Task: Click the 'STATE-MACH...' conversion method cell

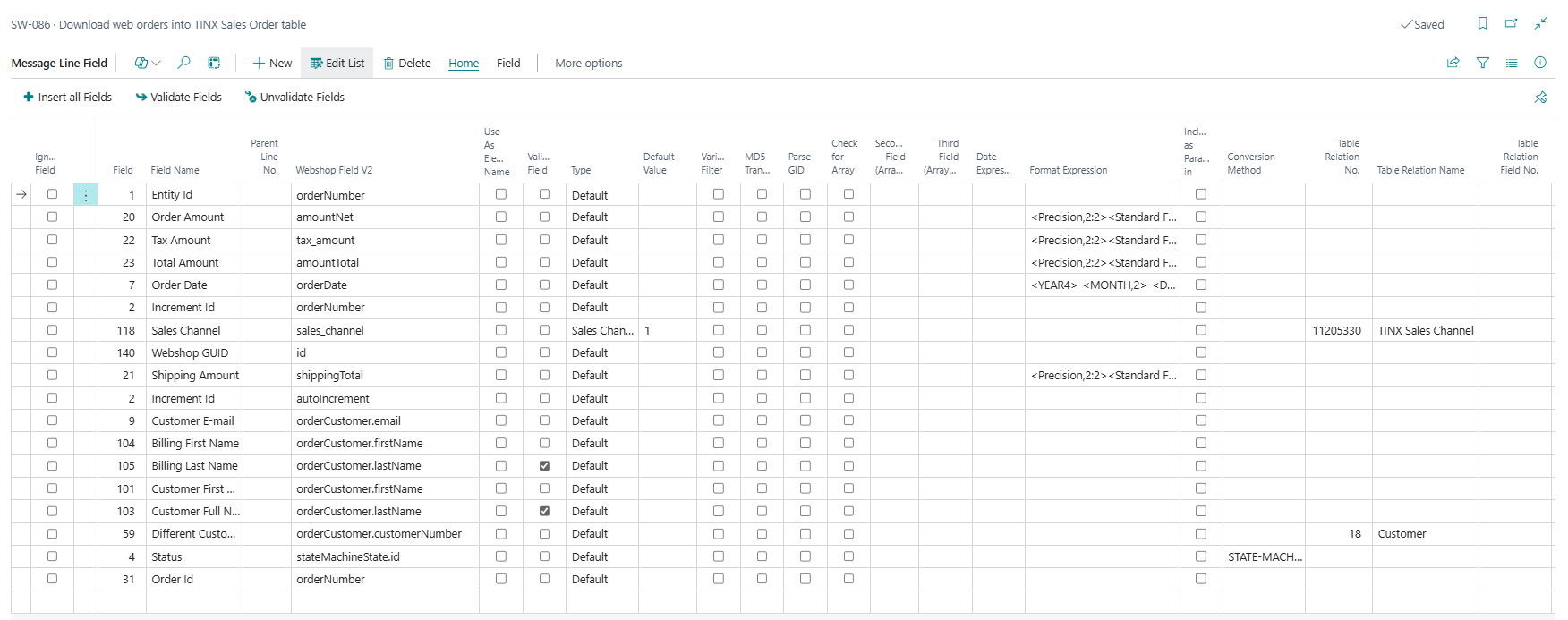Action: tap(1264, 556)
